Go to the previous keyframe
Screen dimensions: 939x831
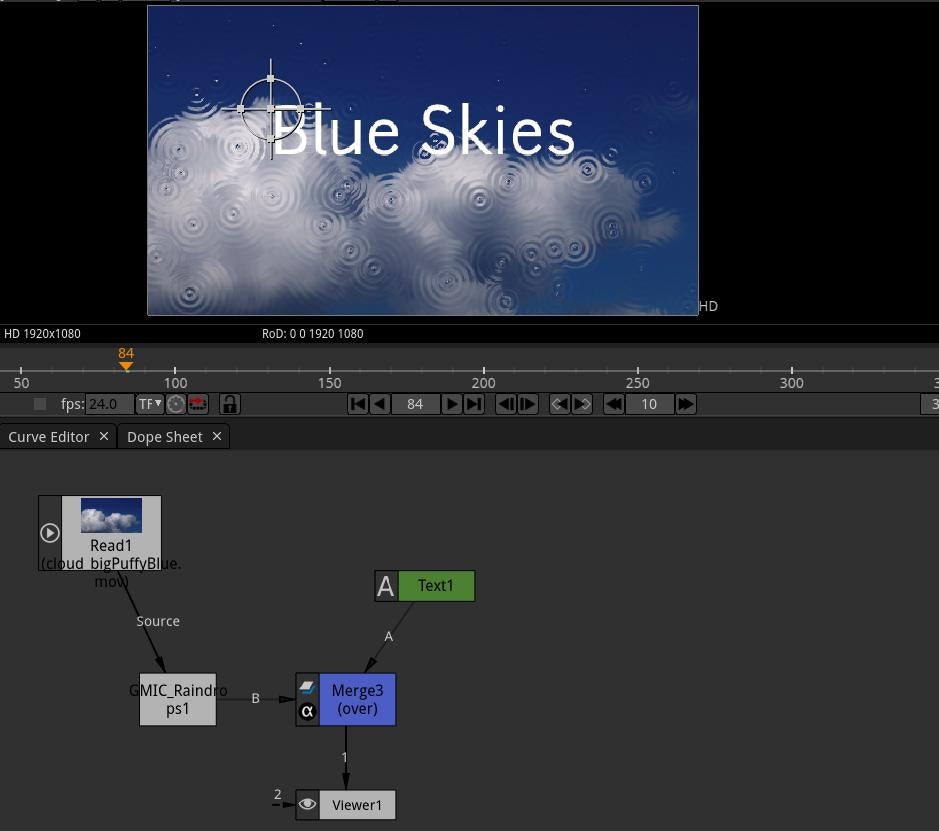pos(560,404)
